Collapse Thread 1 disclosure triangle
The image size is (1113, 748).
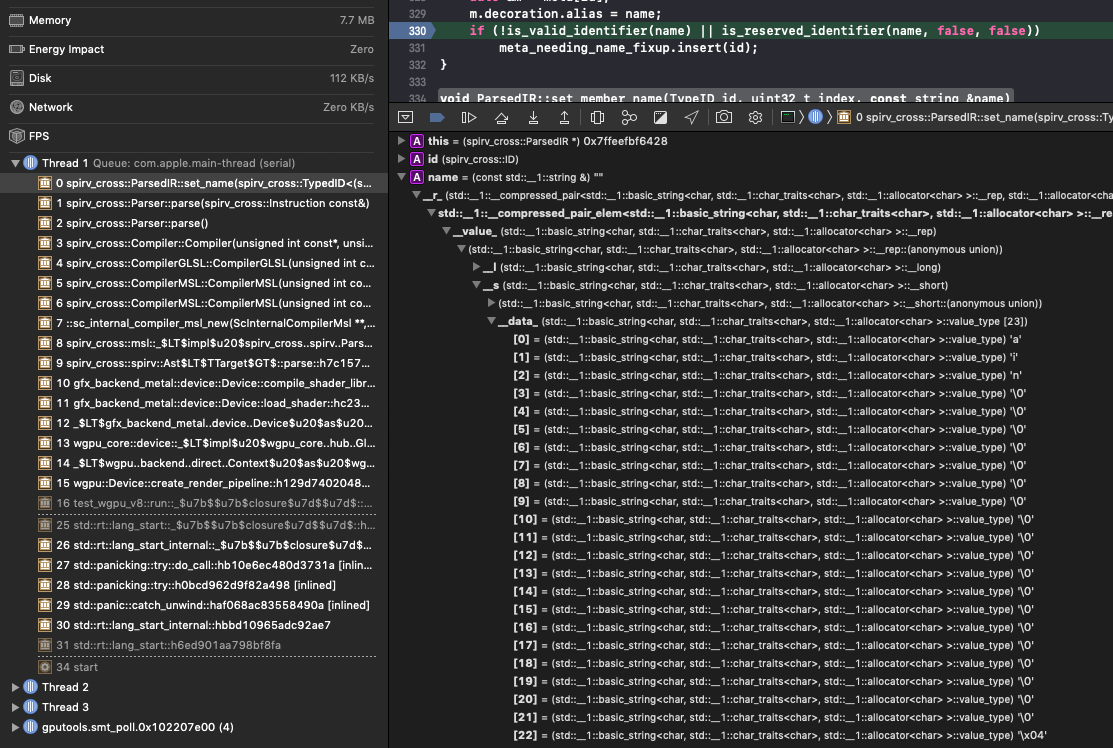(15, 163)
